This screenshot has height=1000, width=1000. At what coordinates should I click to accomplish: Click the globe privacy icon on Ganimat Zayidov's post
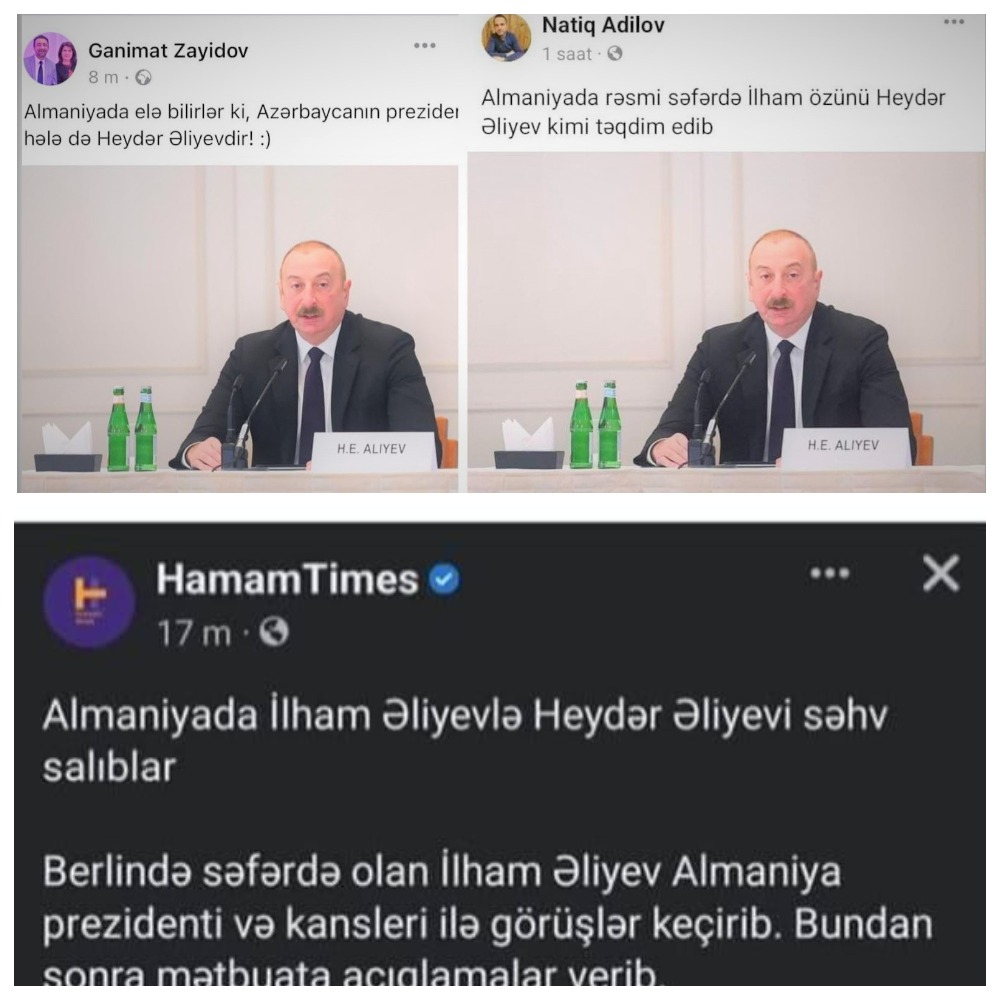tap(143, 78)
